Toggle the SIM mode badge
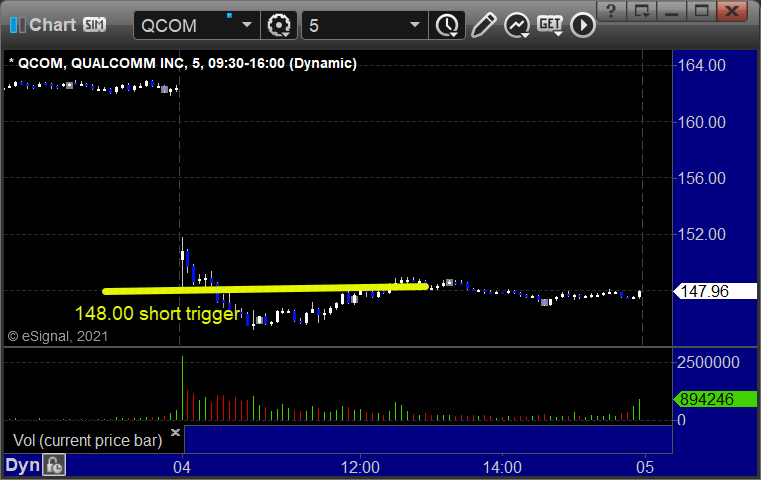Screen dimensions: 761x480 [x=94, y=24]
